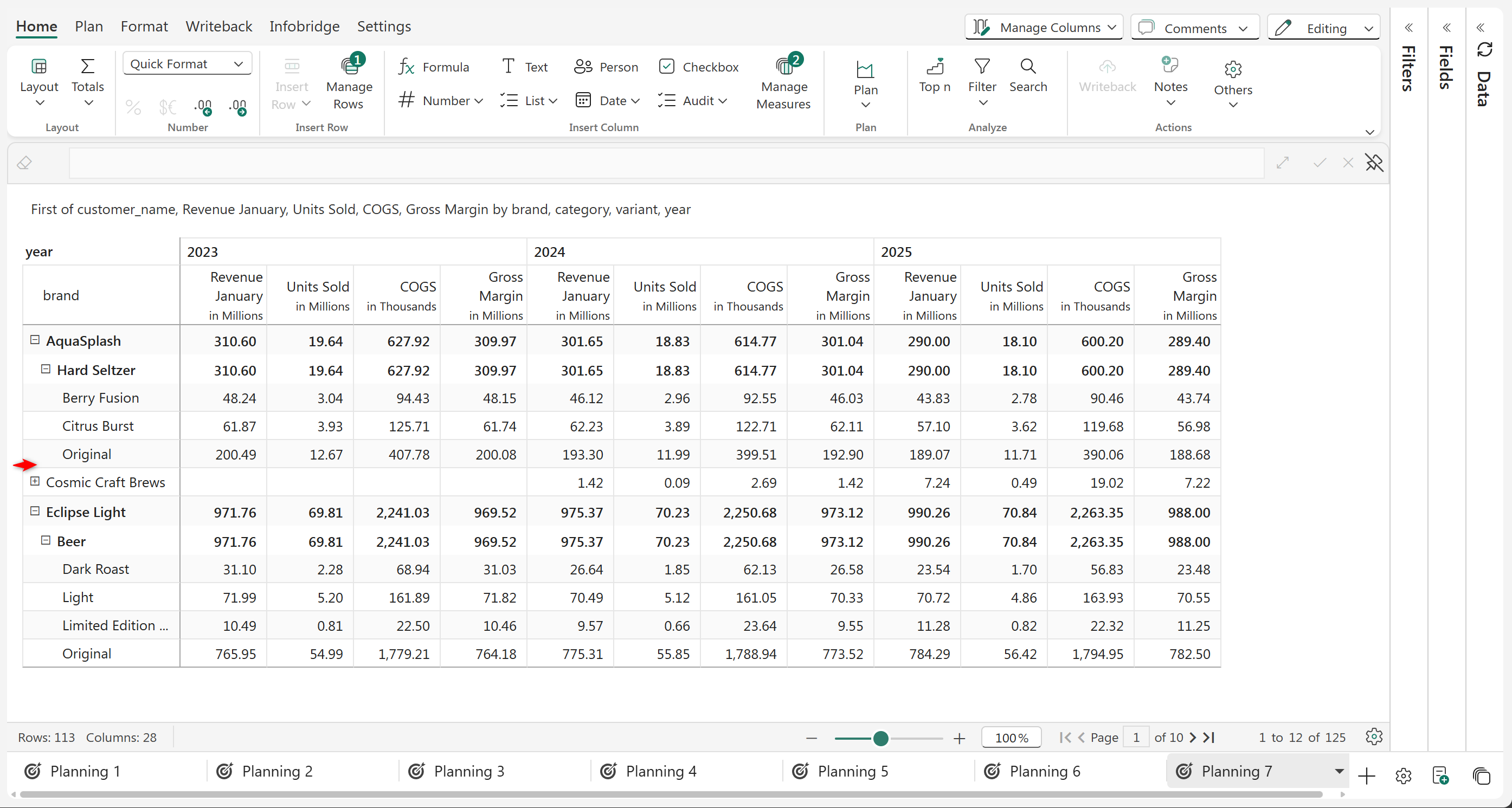Image resolution: width=1512 pixels, height=808 pixels.
Task: Click the eraser icon in formula bar
Action: [24, 163]
